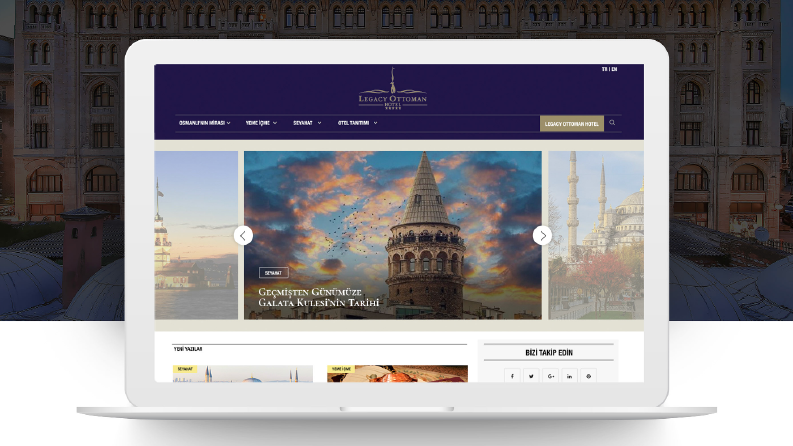The width and height of the screenshot is (793, 446).
Task: Open the search magnifier icon
Action: [x=612, y=122]
